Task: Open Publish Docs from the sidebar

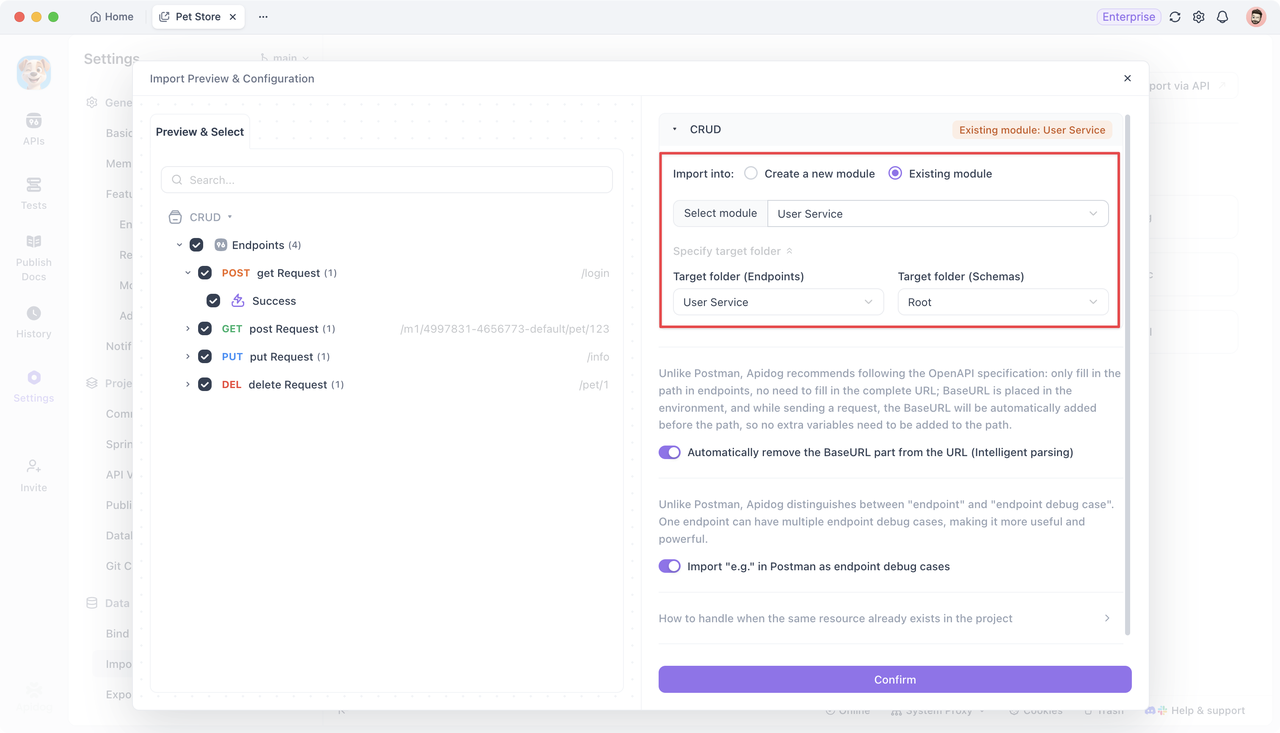Action: click(33, 252)
